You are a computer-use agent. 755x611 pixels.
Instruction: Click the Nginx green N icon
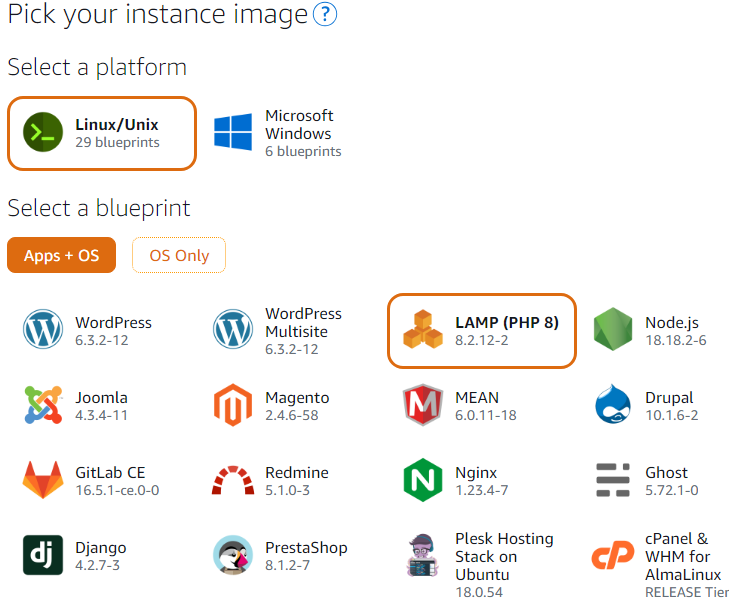pyautogui.click(x=423, y=480)
